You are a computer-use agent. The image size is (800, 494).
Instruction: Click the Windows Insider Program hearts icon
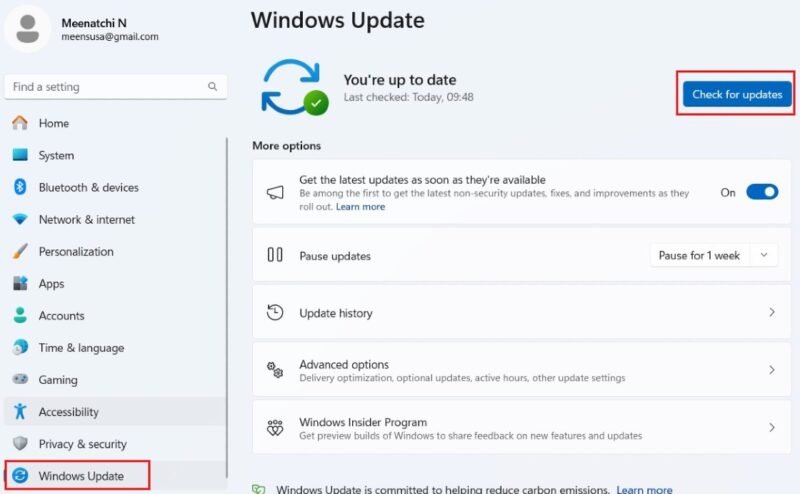point(275,427)
